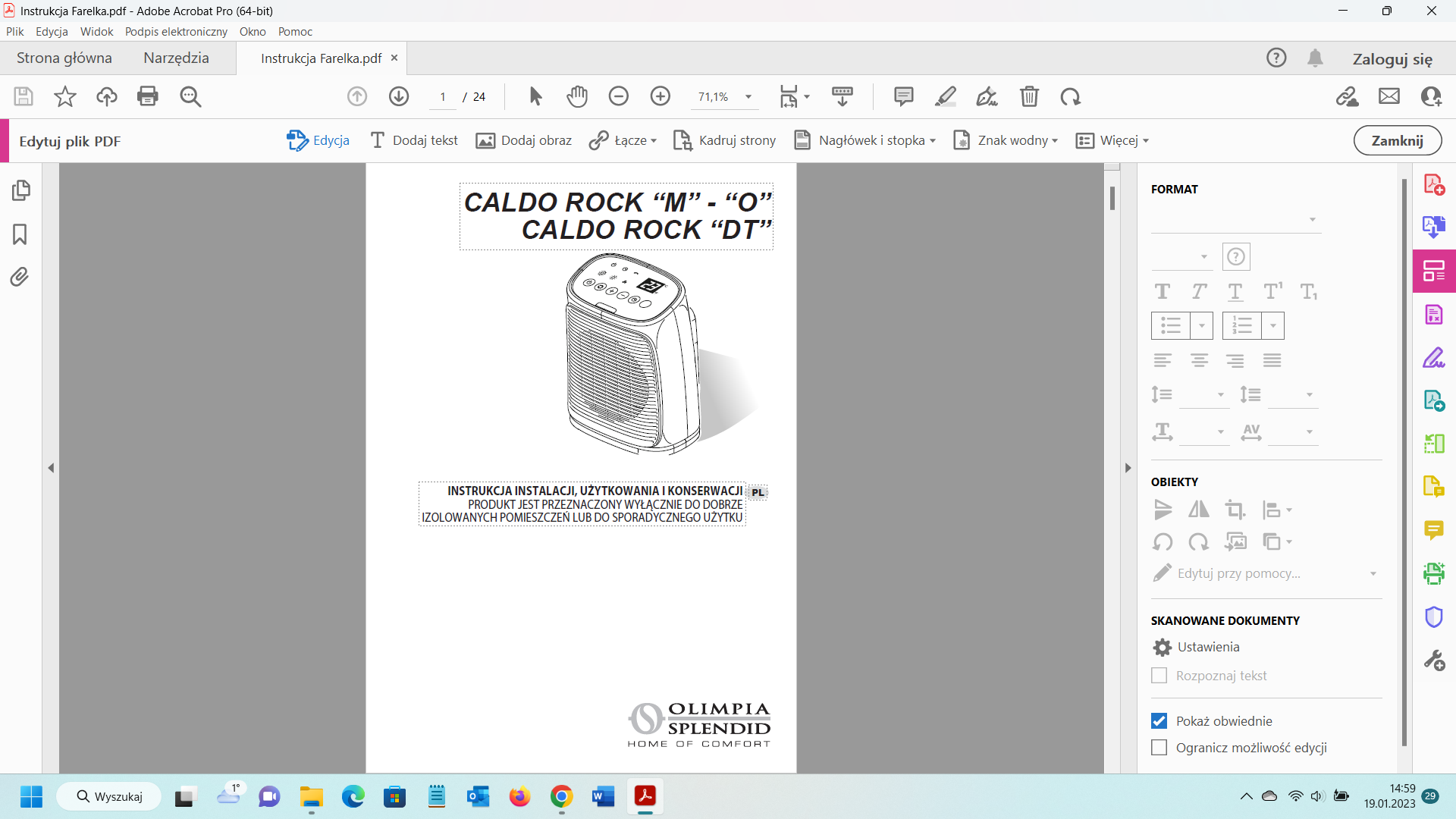Click the Delete trash icon

point(1029,96)
